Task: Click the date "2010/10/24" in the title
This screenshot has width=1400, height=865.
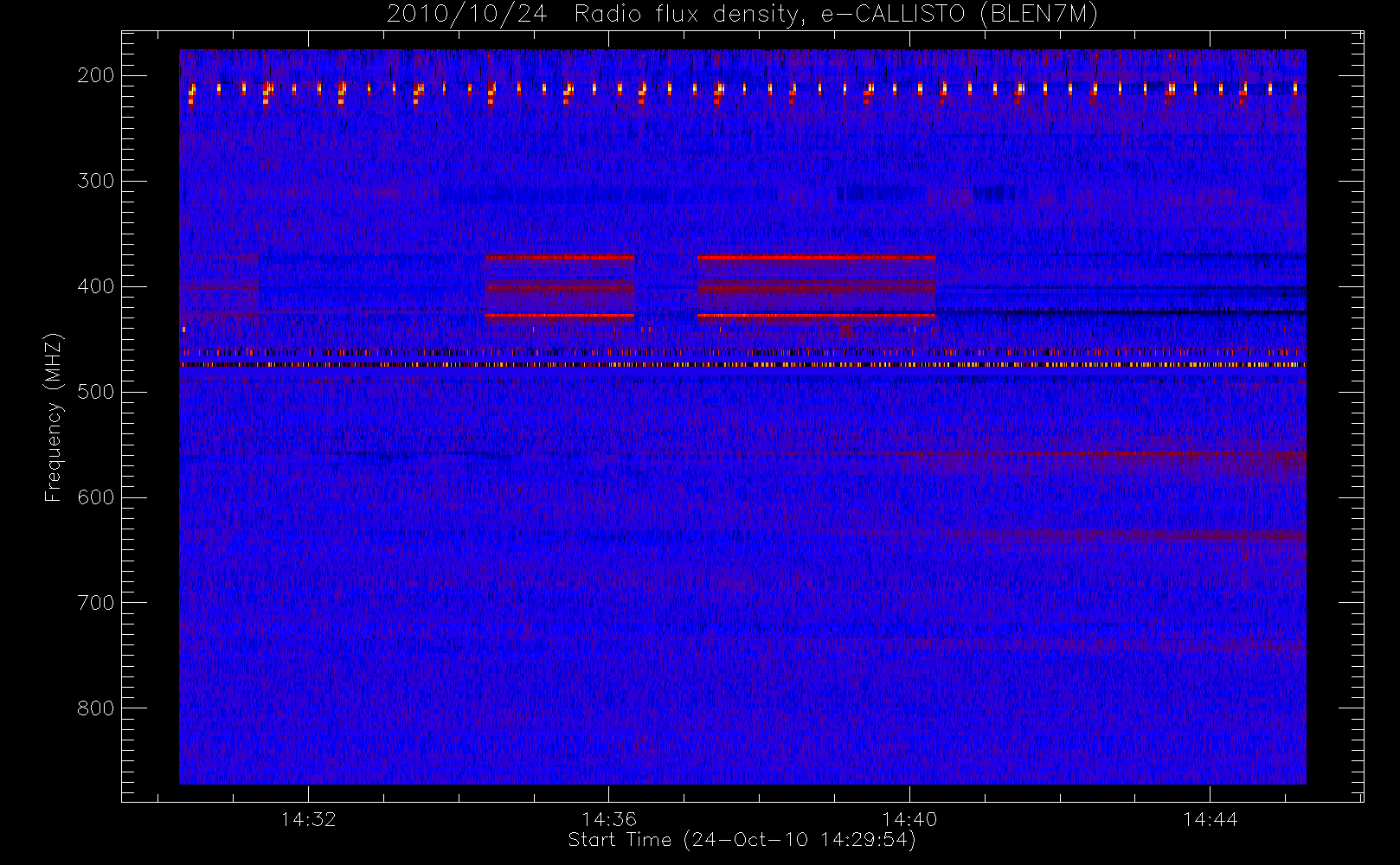Action: (x=466, y=14)
